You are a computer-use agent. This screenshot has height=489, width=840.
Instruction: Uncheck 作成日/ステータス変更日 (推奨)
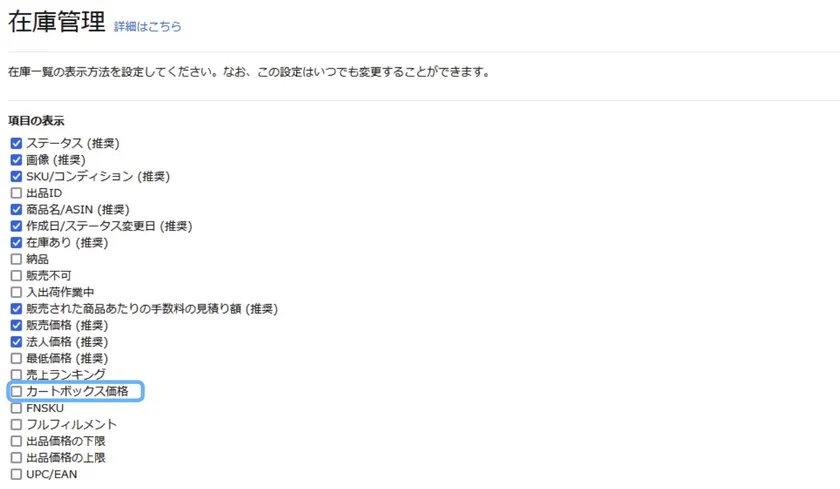pyautogui.click(x=16, y=226)
